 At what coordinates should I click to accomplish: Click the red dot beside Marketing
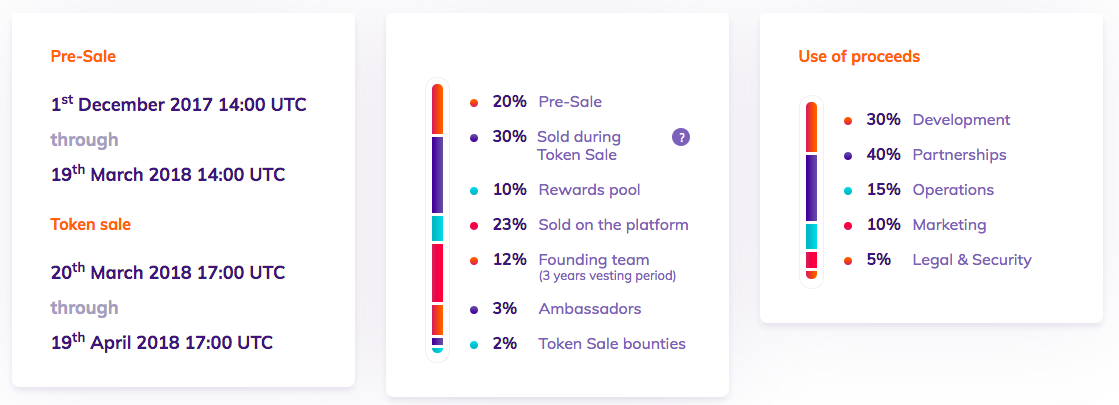848,225
